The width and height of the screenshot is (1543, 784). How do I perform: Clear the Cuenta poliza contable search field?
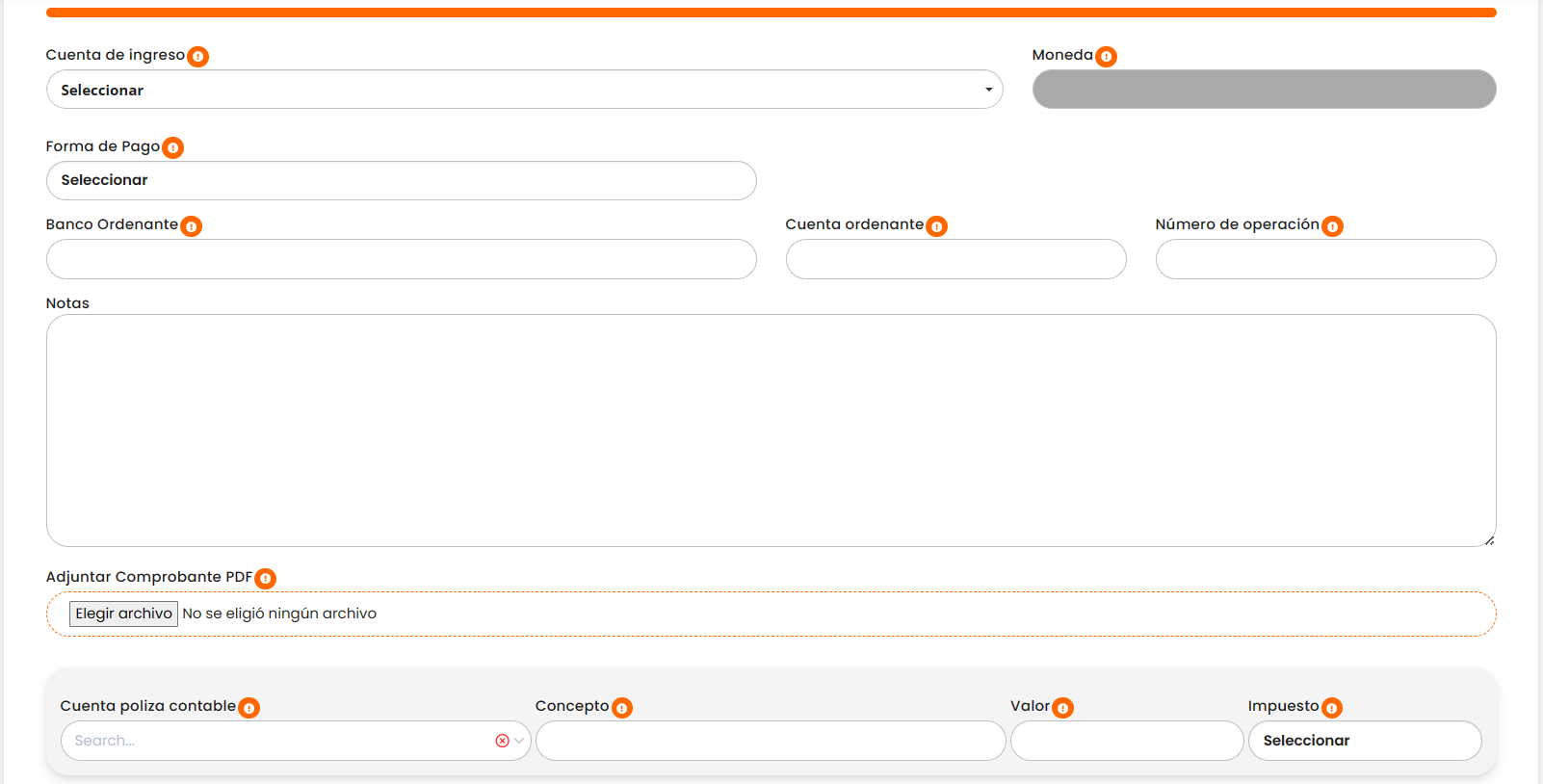point(502,741)
